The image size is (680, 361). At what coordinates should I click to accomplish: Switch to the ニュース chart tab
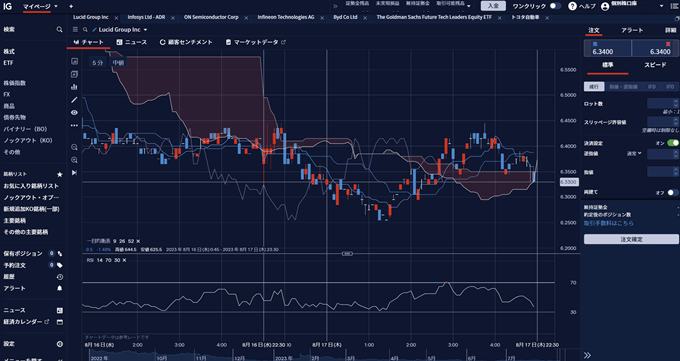pyautogui.click(x=132, y=42)
